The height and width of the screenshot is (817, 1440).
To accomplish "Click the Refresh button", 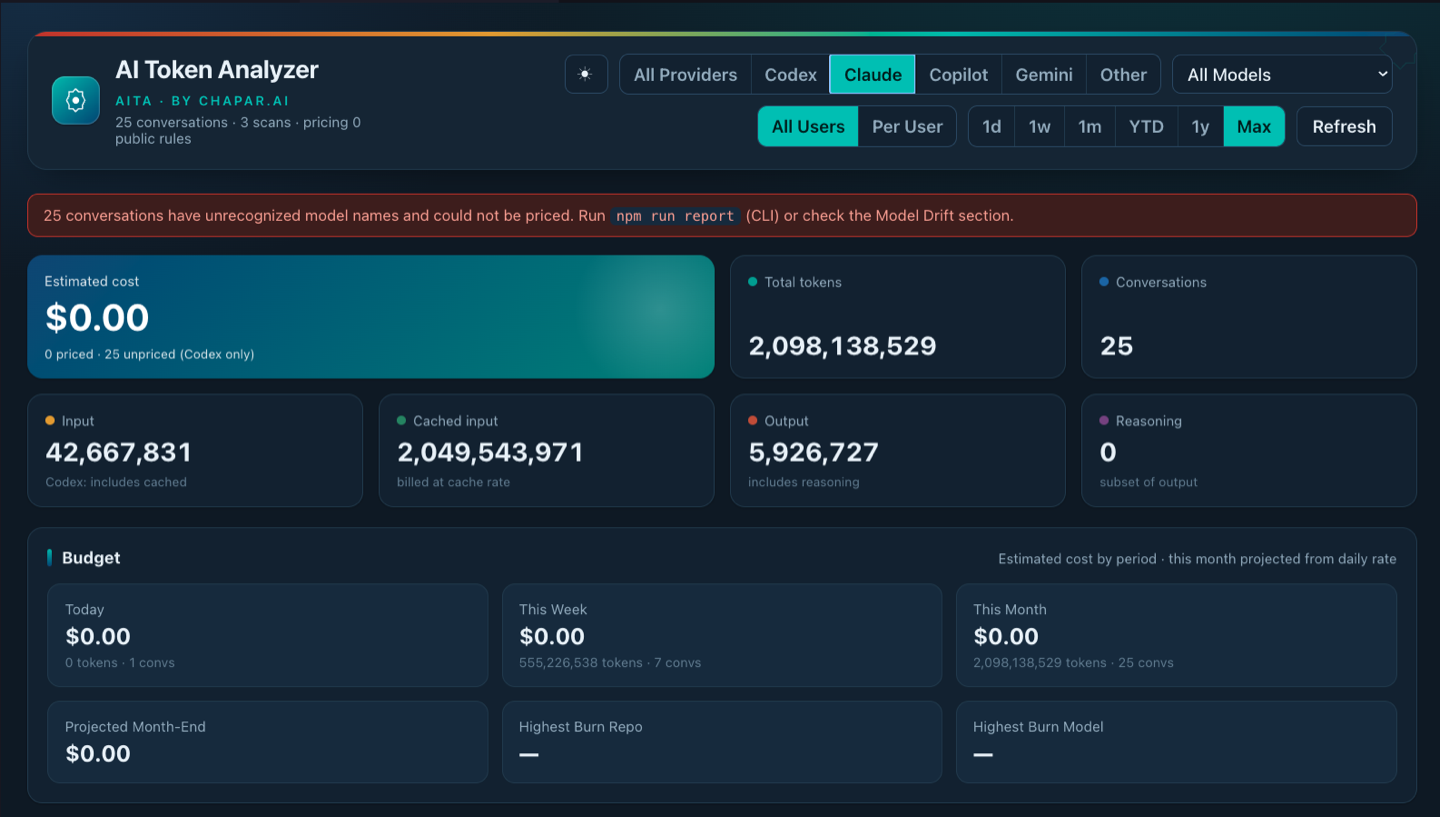I will pos(1344,127).
